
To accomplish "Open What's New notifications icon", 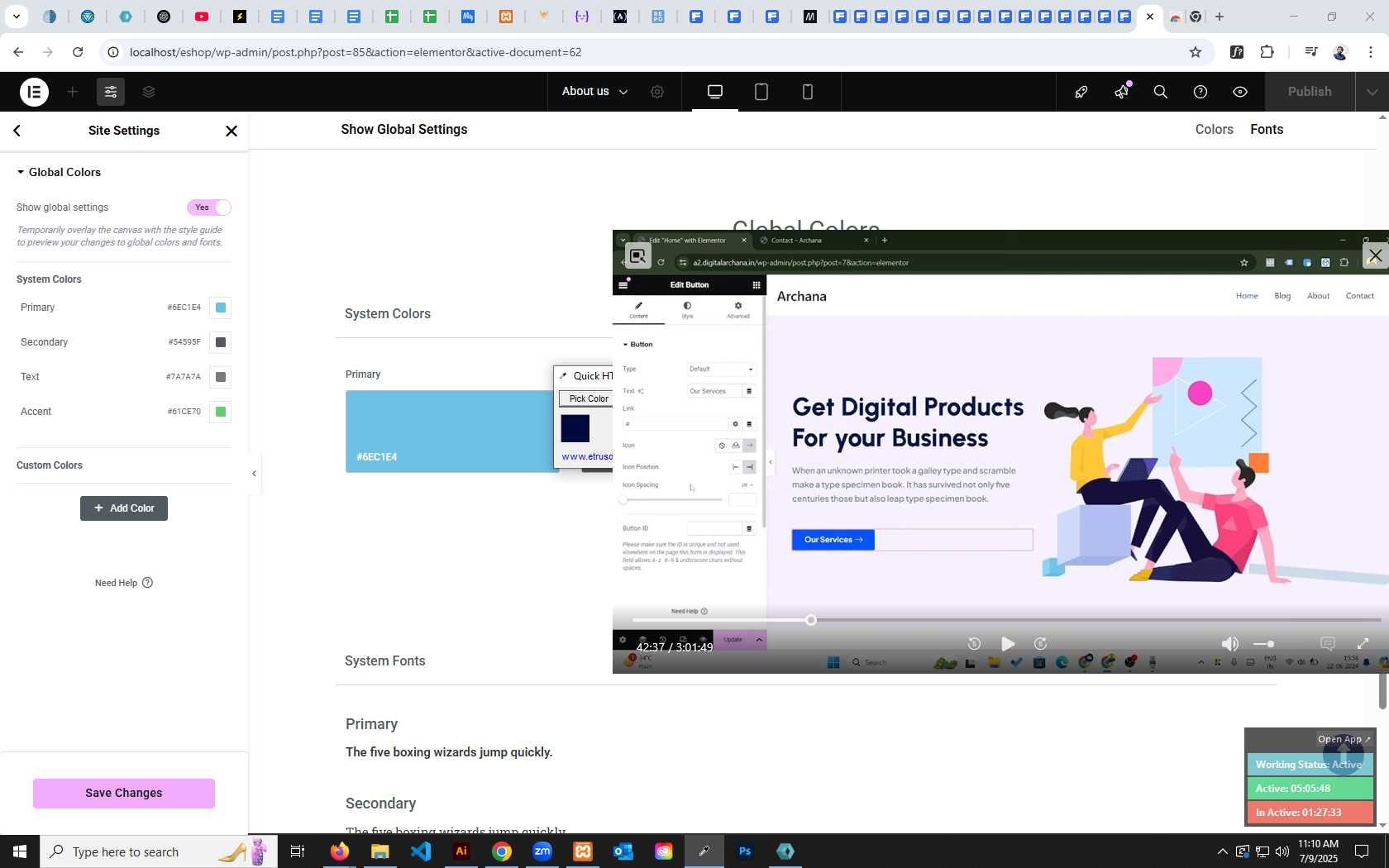I will (x=1121, y=92).
